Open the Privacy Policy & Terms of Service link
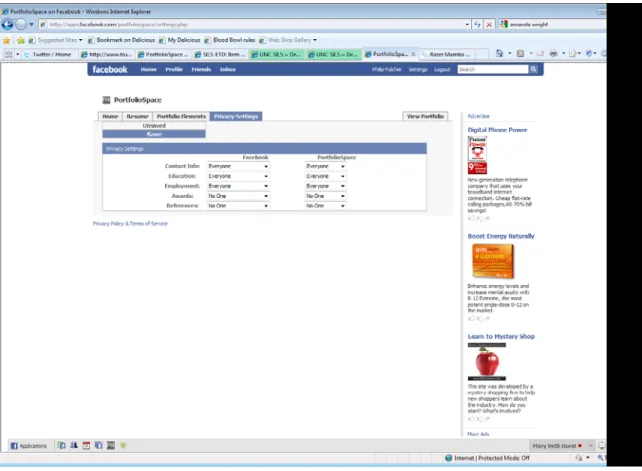This screenshot has width=642, height=471. [130, 224]
